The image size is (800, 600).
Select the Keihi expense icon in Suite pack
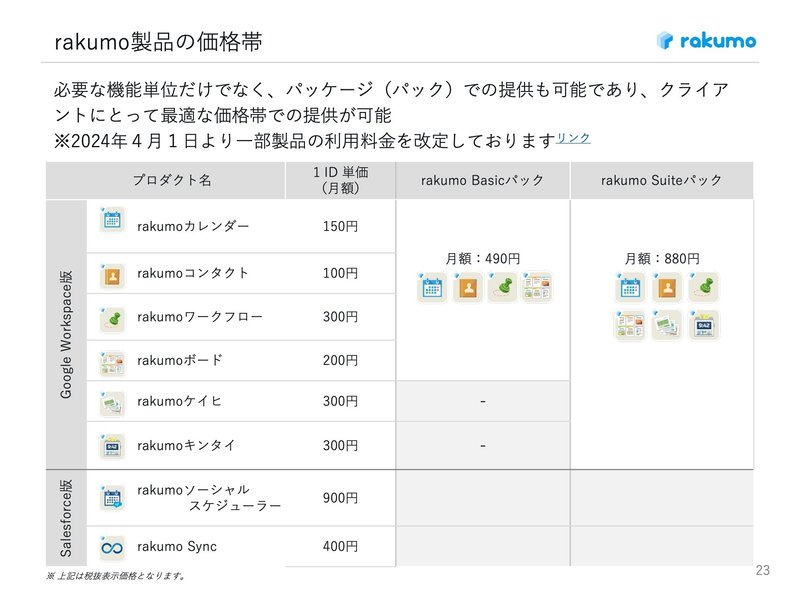point(667,325)
